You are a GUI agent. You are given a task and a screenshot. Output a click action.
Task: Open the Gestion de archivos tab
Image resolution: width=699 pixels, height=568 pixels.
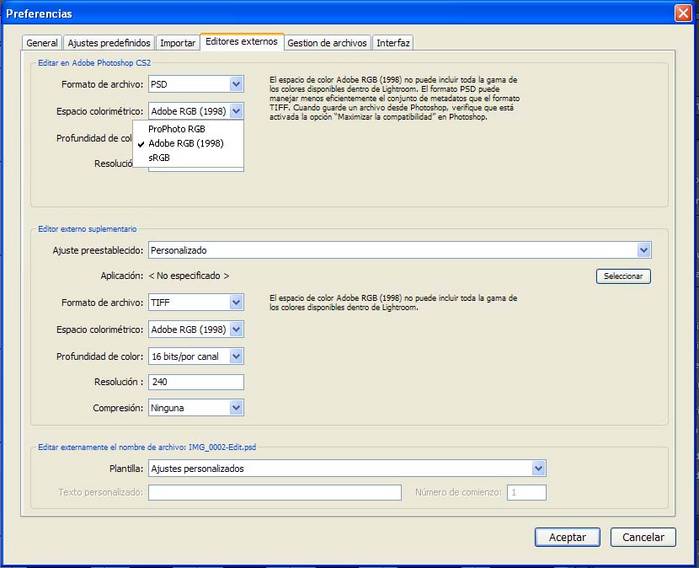point(328,43)
